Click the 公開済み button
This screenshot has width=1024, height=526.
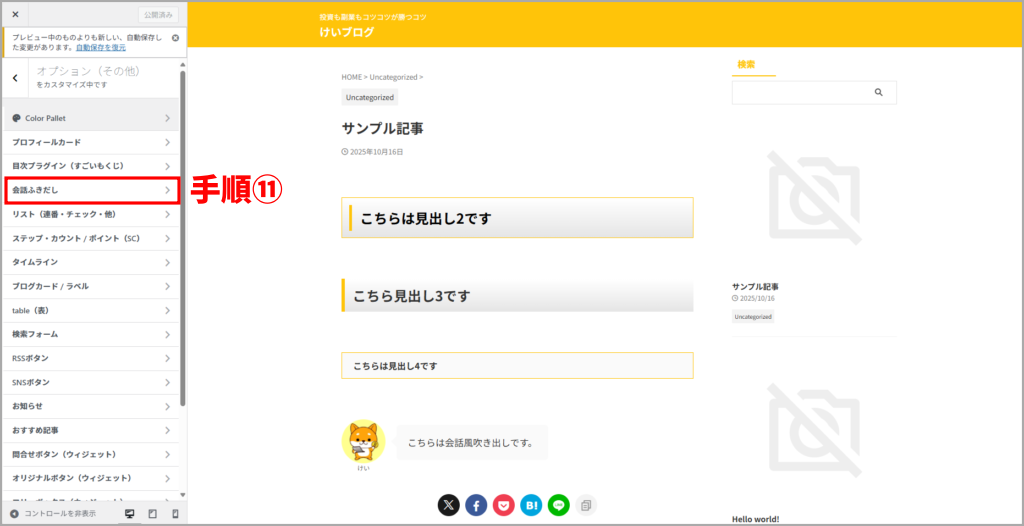[x=158, y=15]
